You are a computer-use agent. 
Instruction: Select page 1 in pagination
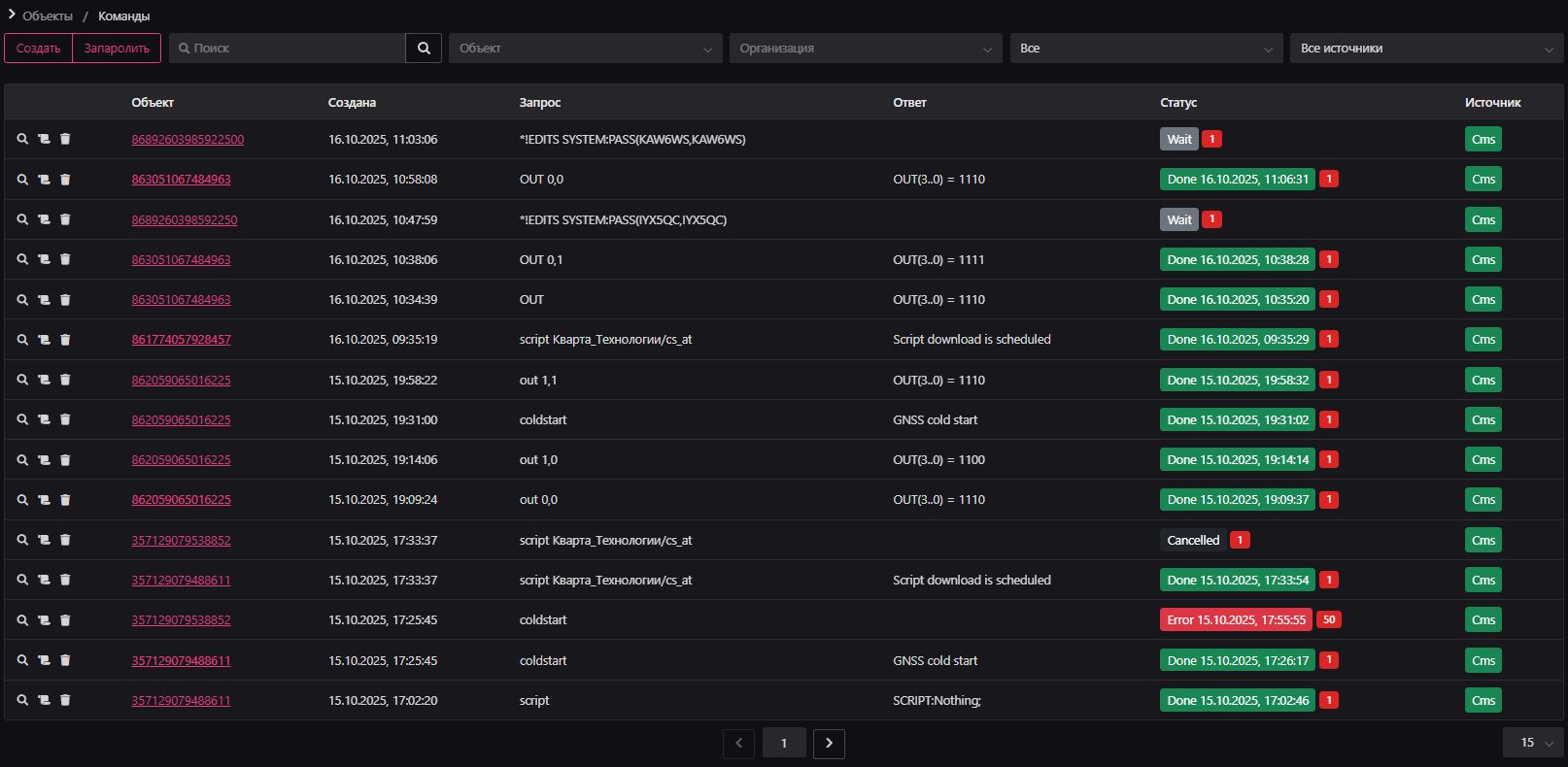click(784, 743)
